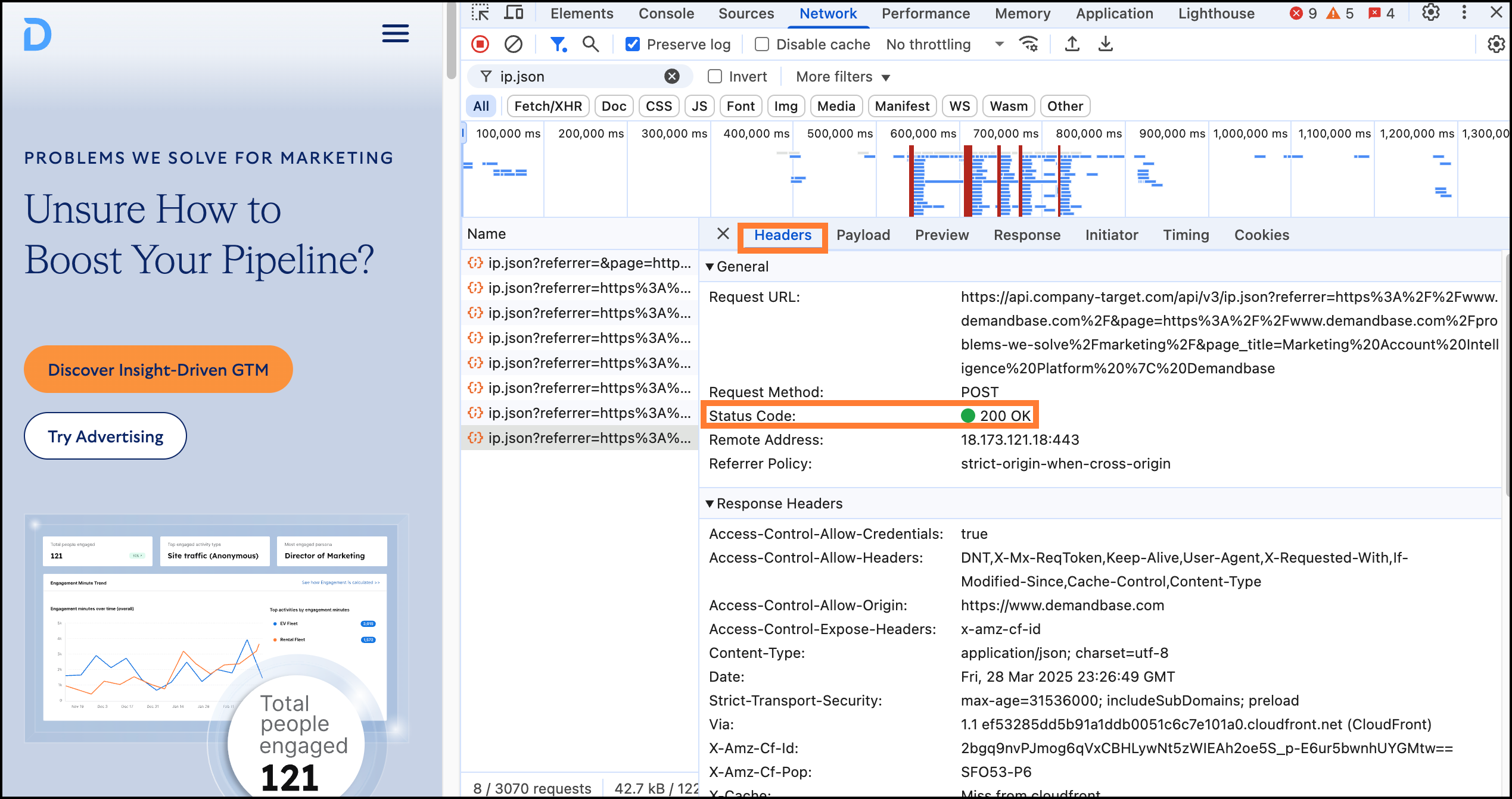Click the export HAR download icon
Image resolution: width=1512 pixels, height=799 pixels.
(x=1106, y=44)
